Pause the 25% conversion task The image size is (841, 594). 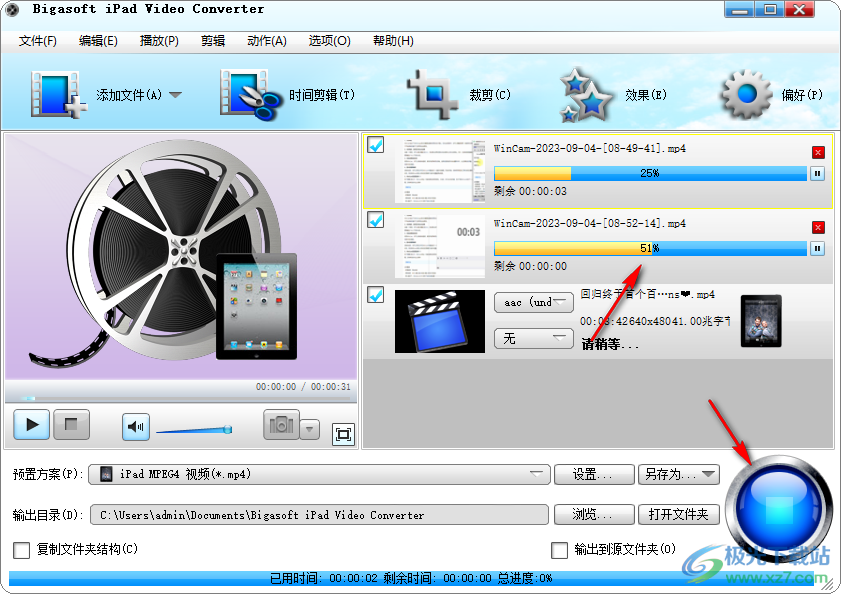tap(817, 173)
